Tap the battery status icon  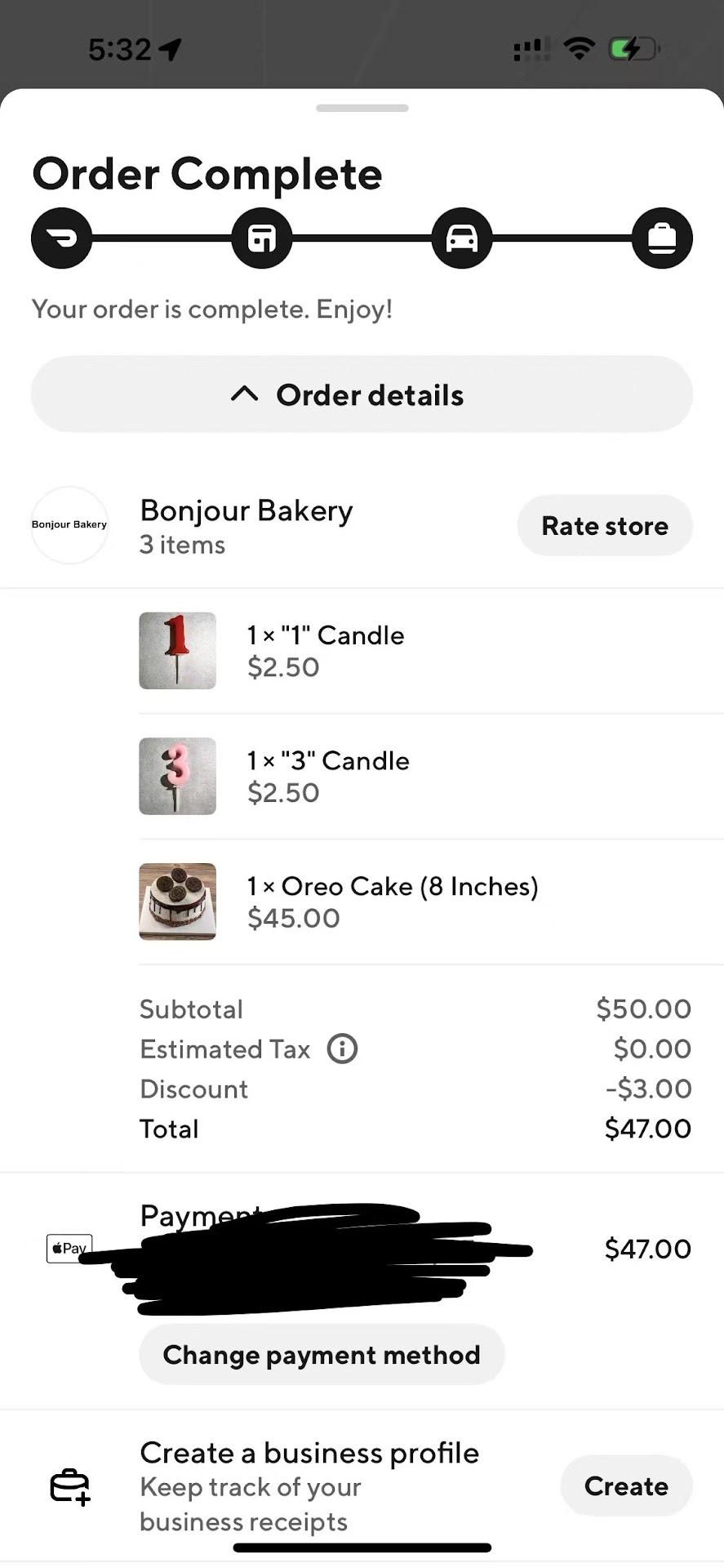coord(633,50)
